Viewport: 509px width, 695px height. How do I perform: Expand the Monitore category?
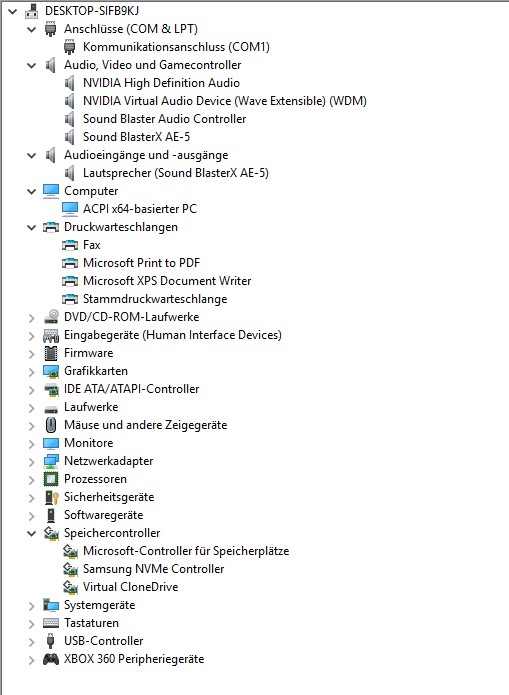[31, 444]
